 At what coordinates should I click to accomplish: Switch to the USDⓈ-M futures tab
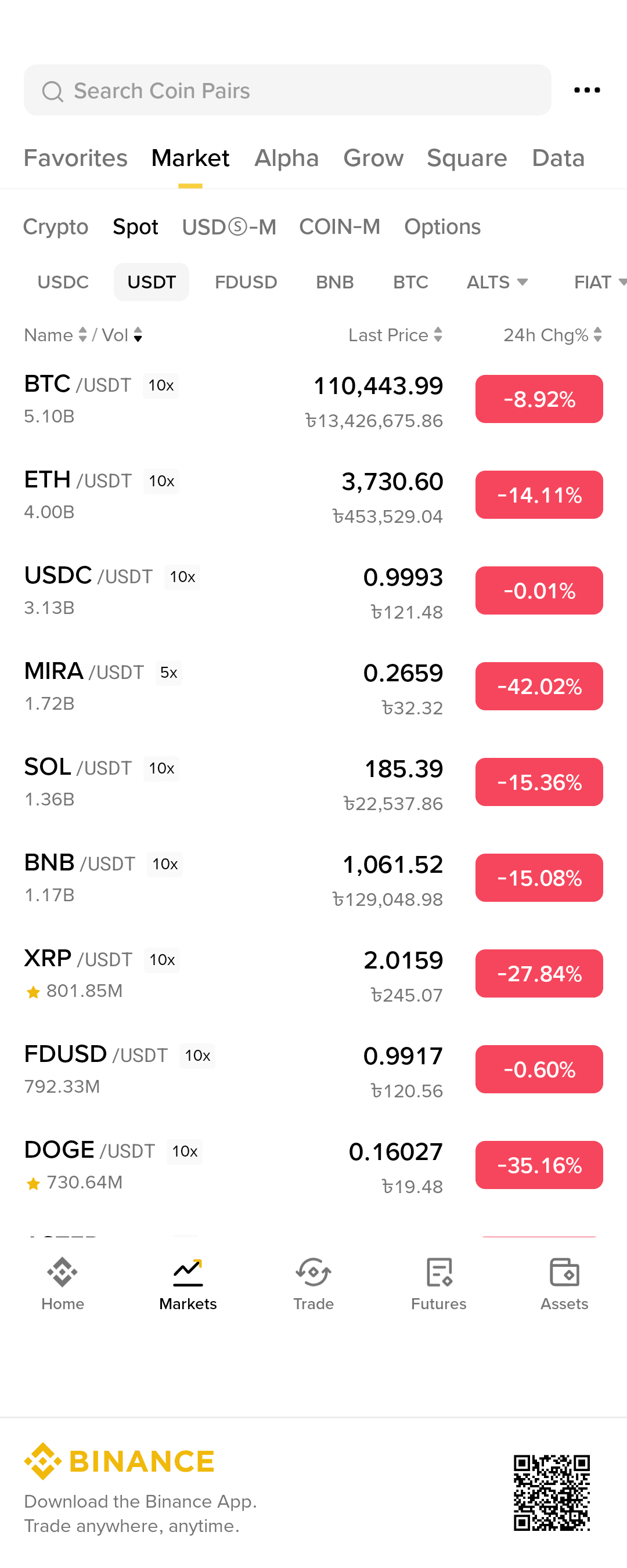point(229,227)
